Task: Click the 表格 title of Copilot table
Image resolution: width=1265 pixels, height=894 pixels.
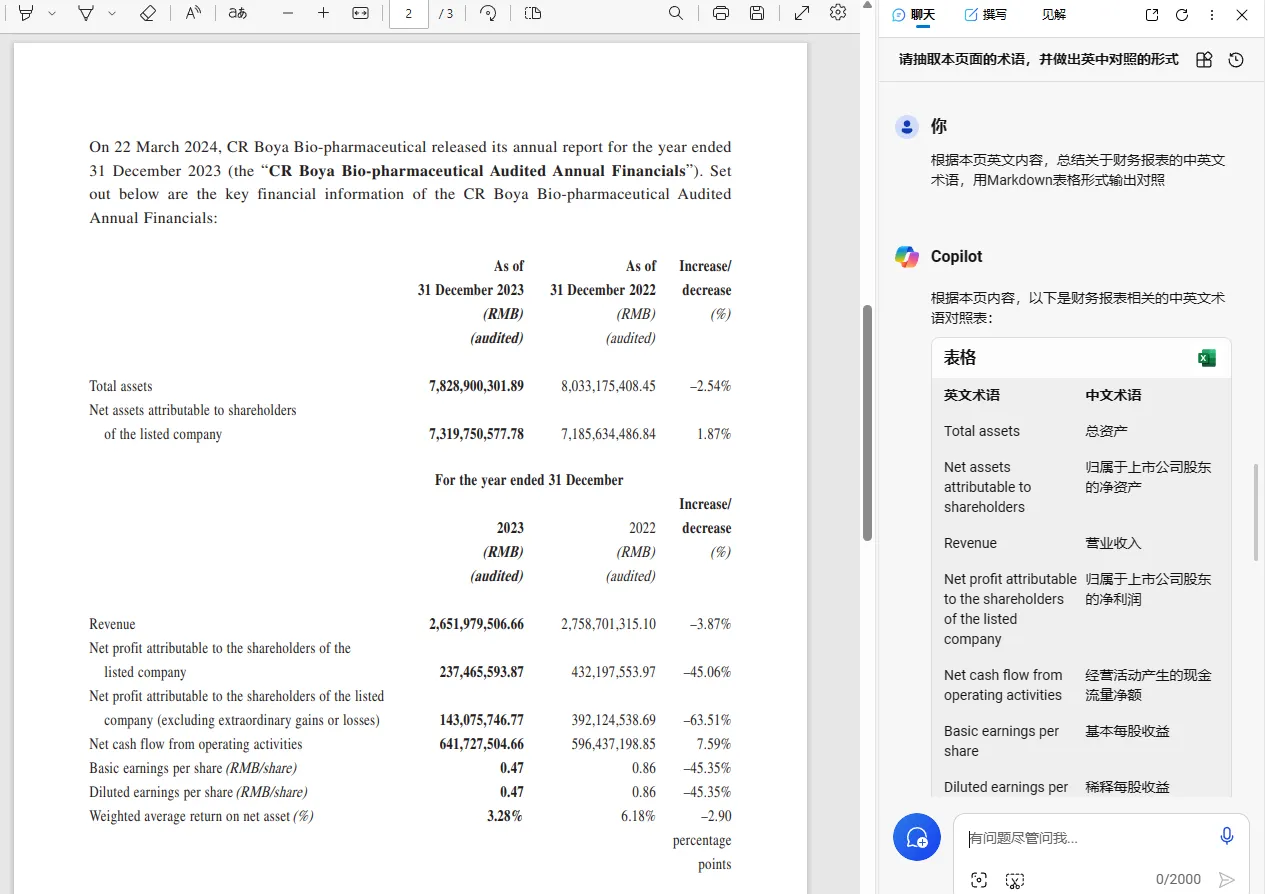Action: [x=960, y=358]
